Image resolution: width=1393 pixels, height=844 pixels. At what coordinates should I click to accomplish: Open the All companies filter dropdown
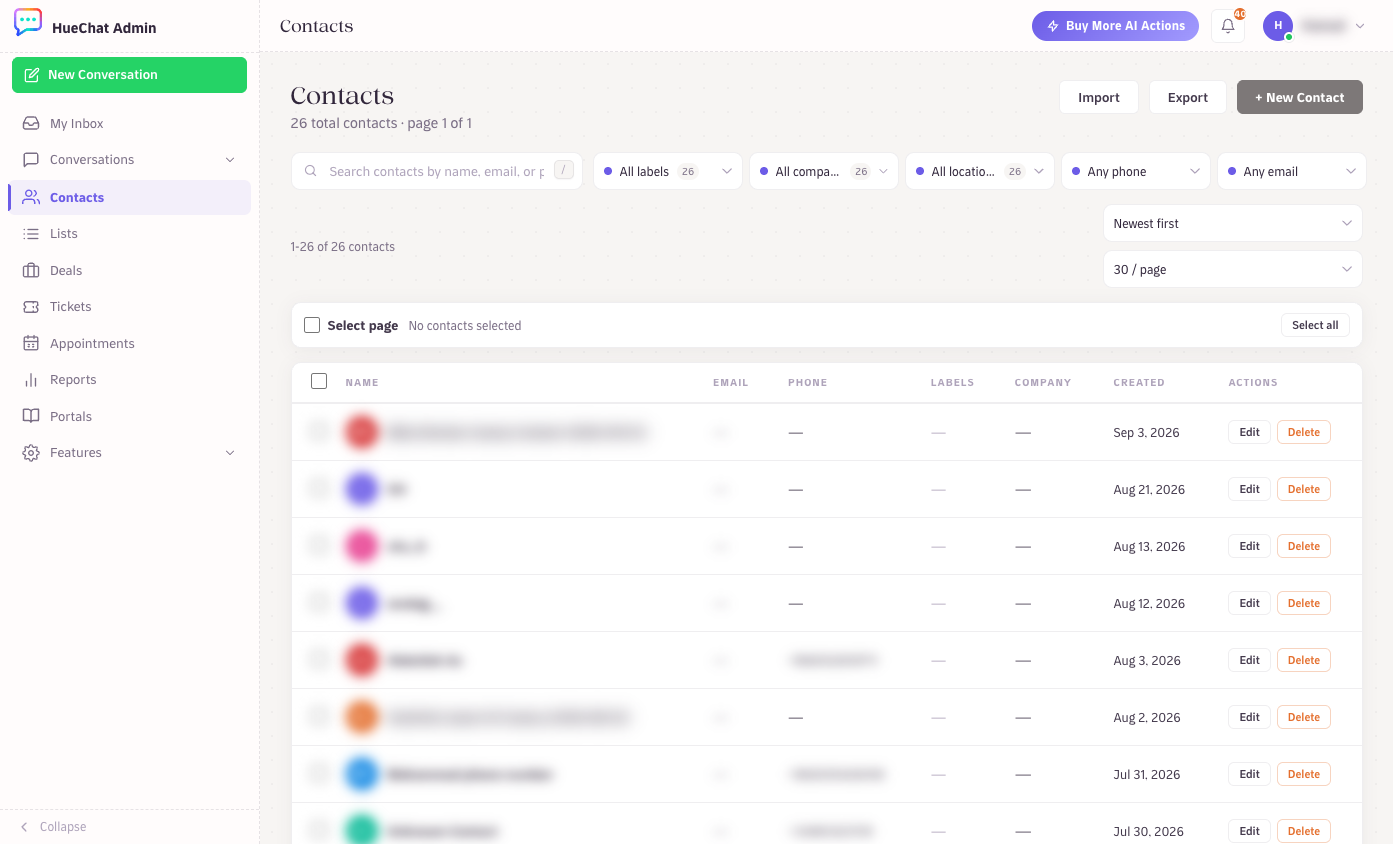824,171
